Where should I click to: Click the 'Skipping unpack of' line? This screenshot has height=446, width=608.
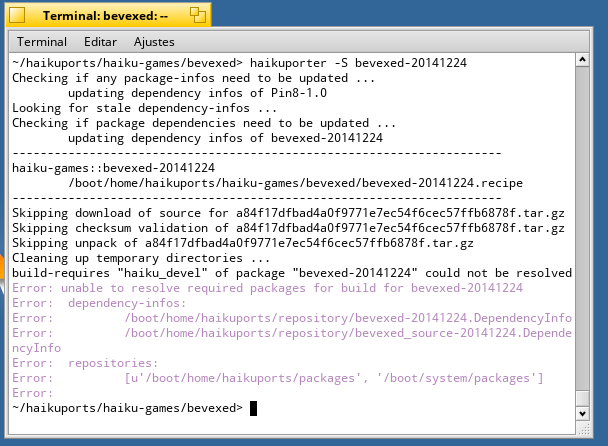click(x=243, y=243)
